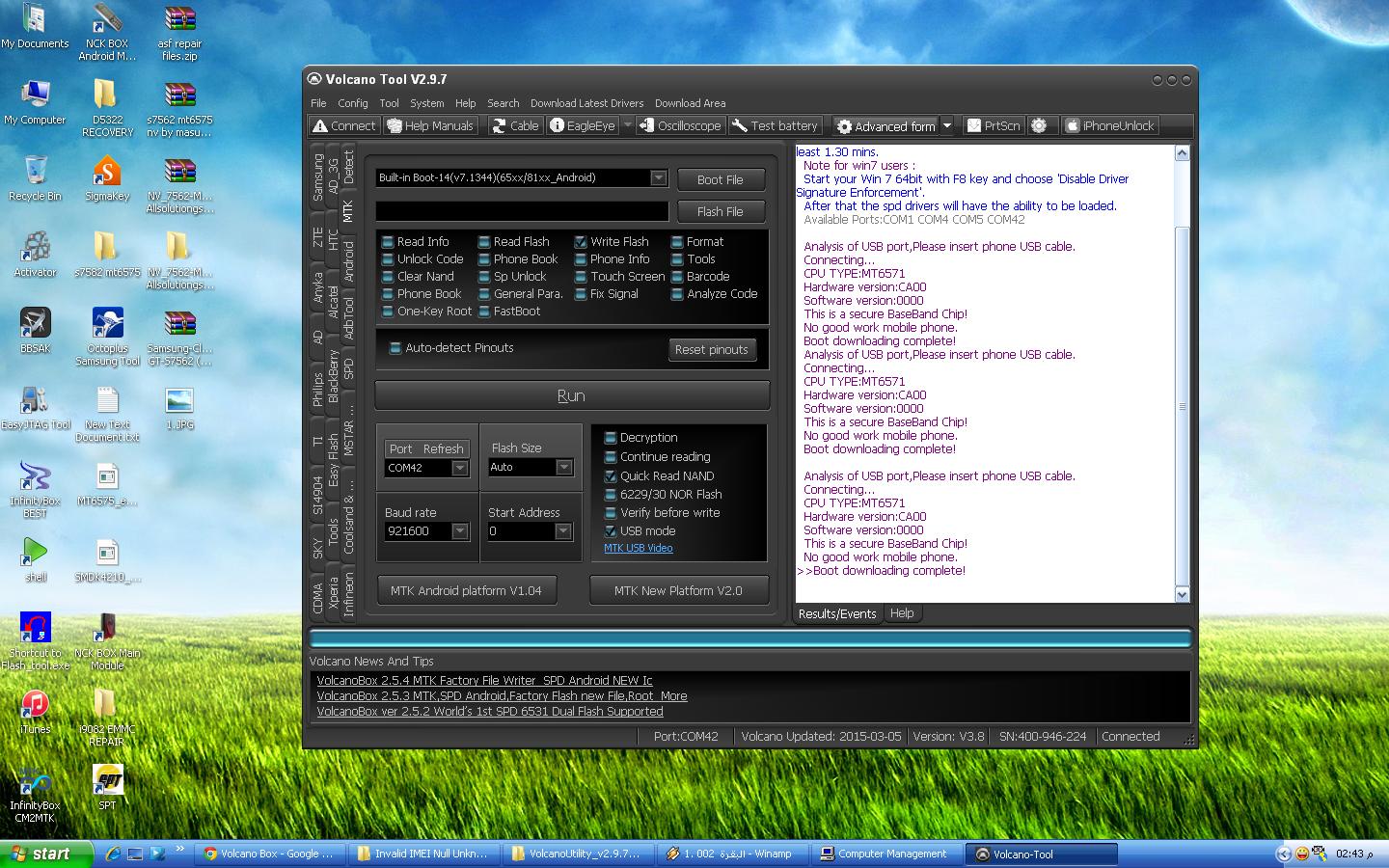Click the Reset pinouts button
Screen dimensions: 1389x868
point(712,349)
